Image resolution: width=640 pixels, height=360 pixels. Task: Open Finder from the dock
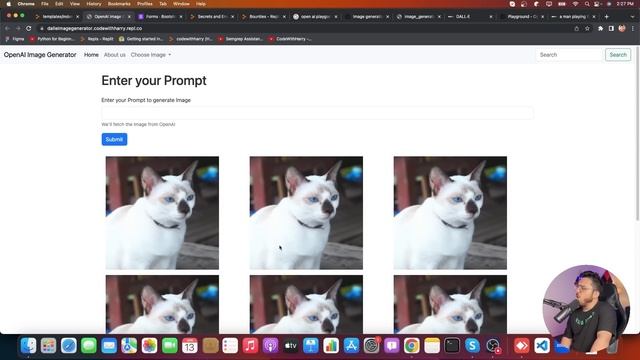tap(28, 346)
